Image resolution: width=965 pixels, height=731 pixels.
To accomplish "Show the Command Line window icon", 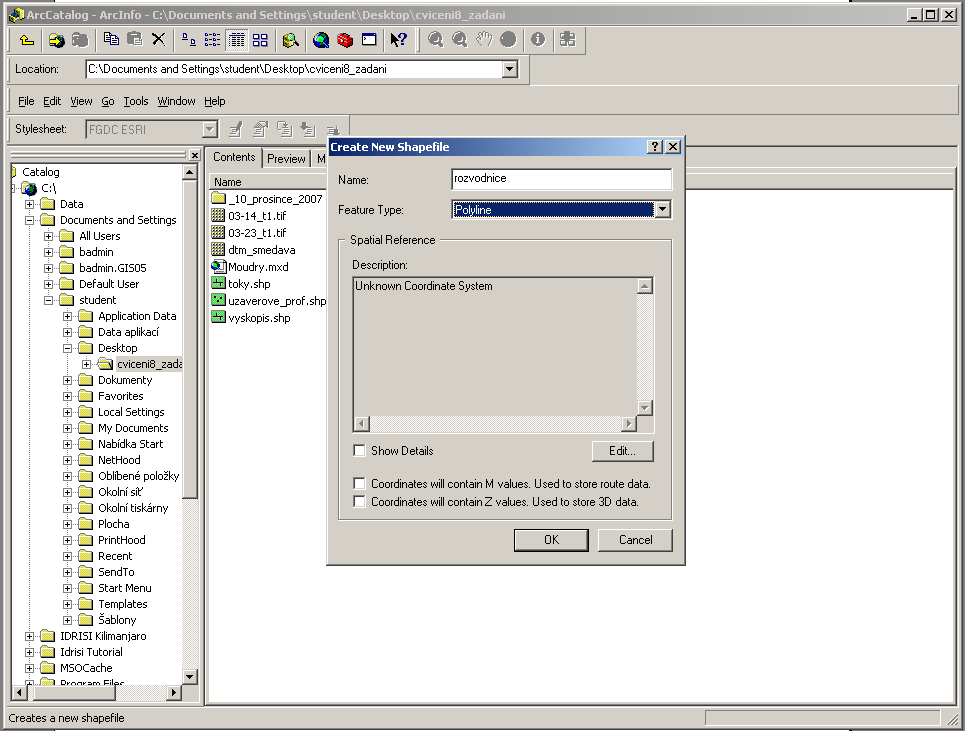I will [x=369, y=40].
